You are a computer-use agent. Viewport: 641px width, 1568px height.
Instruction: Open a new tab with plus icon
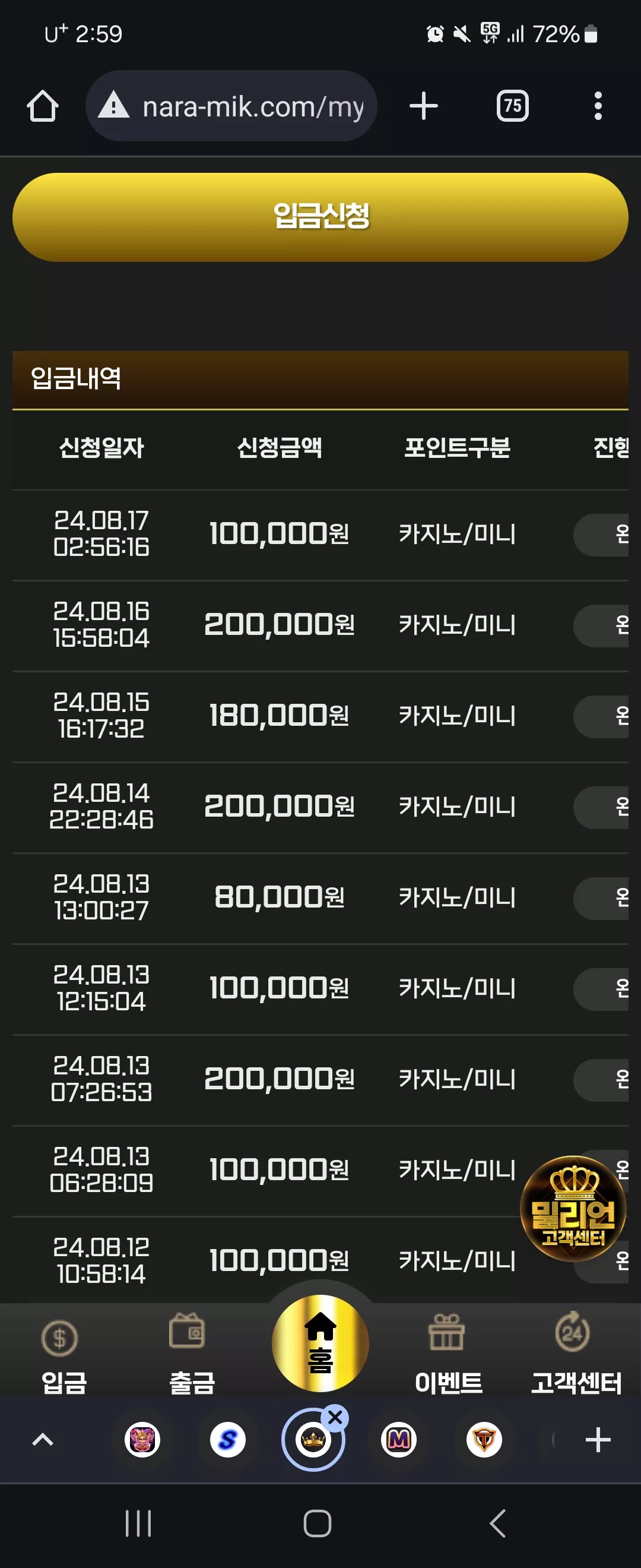423,106
